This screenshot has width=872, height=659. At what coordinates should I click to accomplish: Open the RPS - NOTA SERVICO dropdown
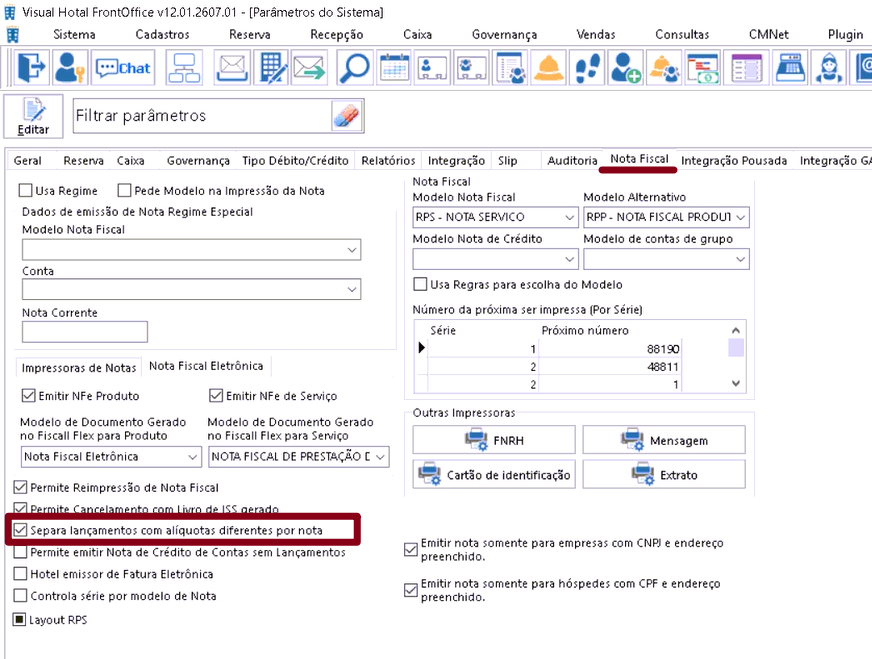click(569, 217)
